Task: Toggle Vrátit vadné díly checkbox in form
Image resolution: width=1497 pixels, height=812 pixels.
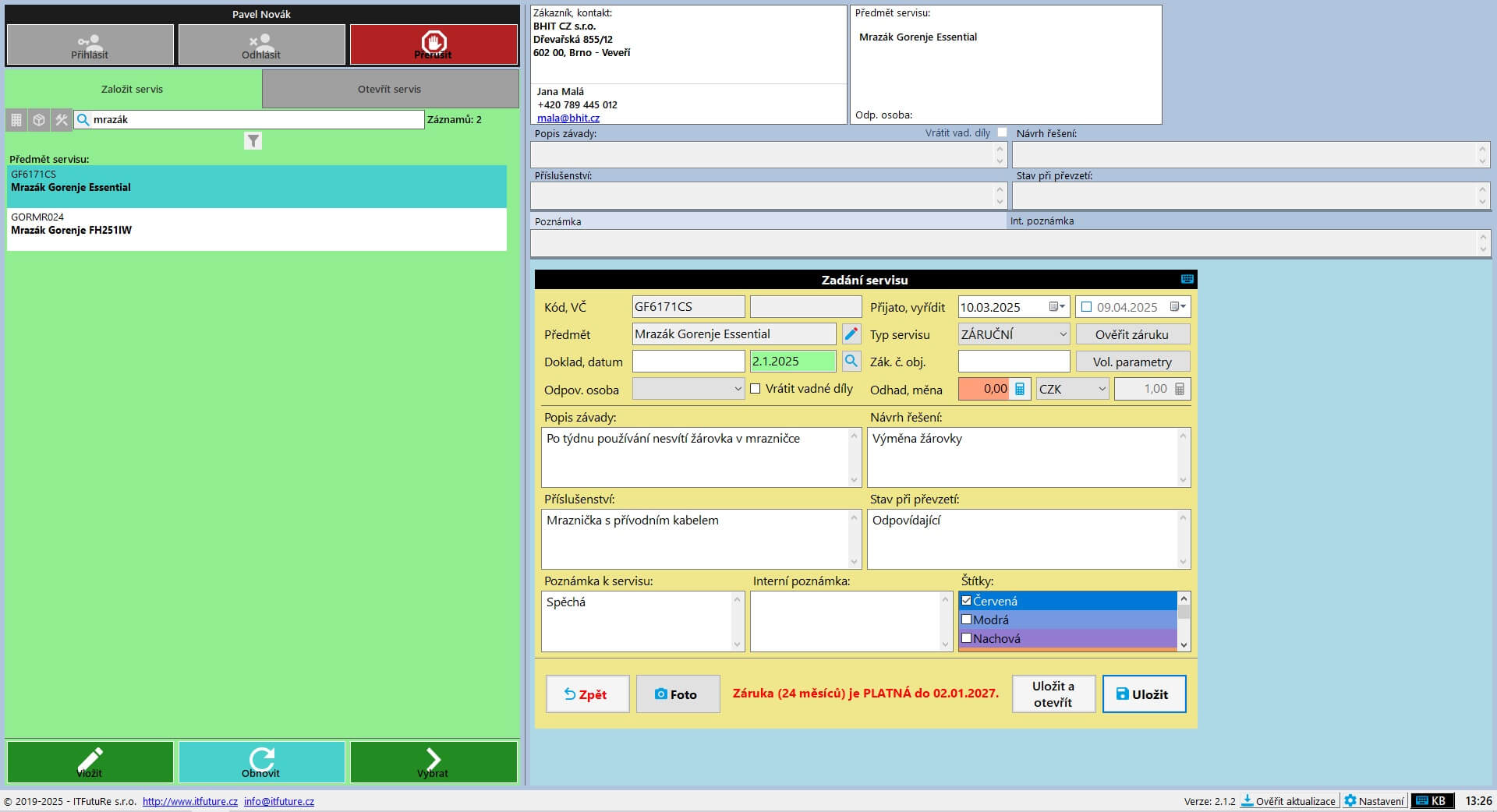Action: click(x=755, y=388)
